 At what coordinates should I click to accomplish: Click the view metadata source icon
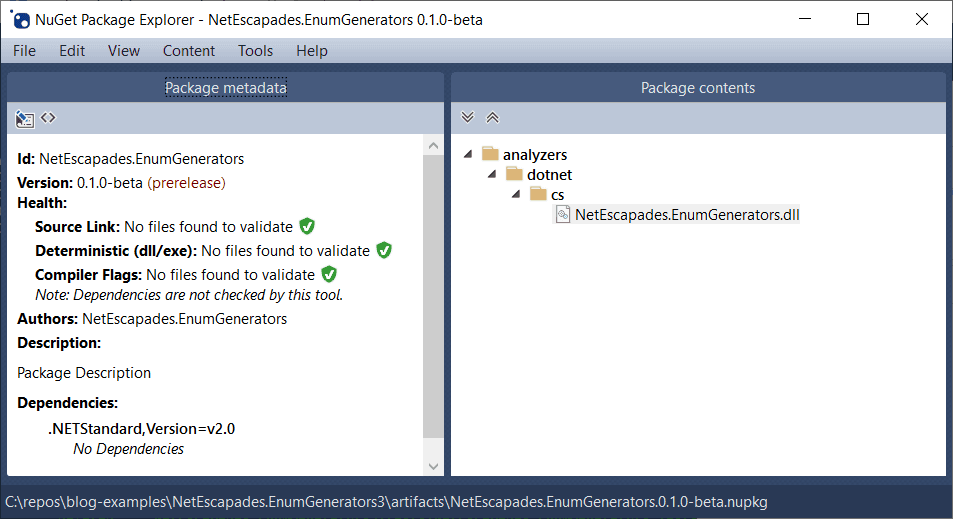pyautogui.click(x=48, y=118)
